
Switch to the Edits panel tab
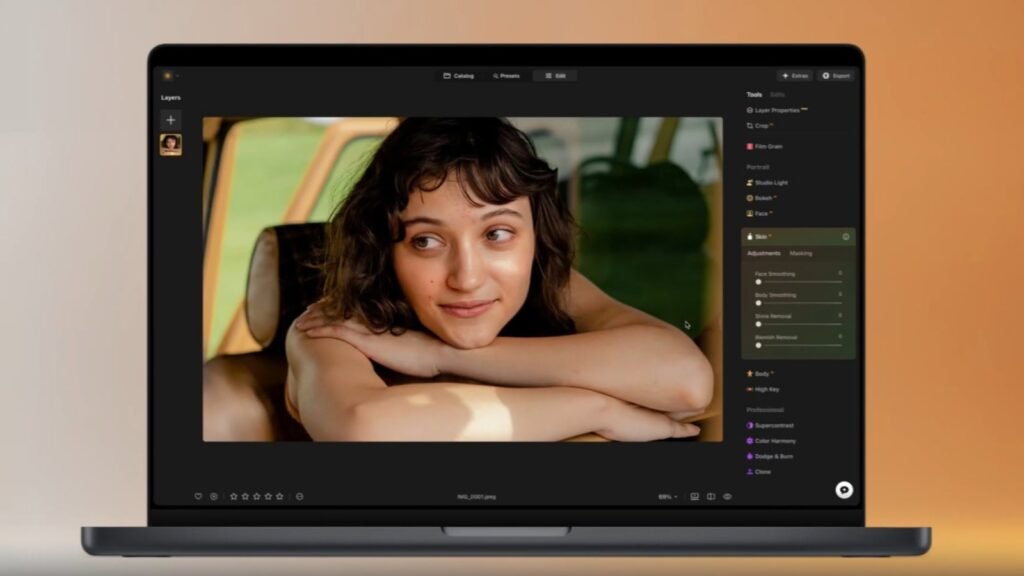pos(777,95)
